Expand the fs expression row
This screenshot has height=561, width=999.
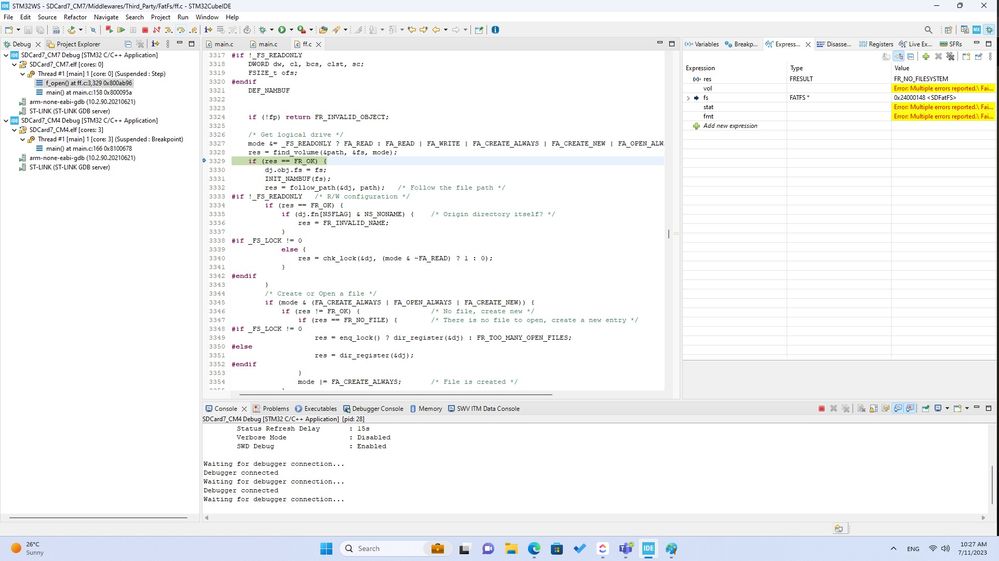(x=688, y=98)
